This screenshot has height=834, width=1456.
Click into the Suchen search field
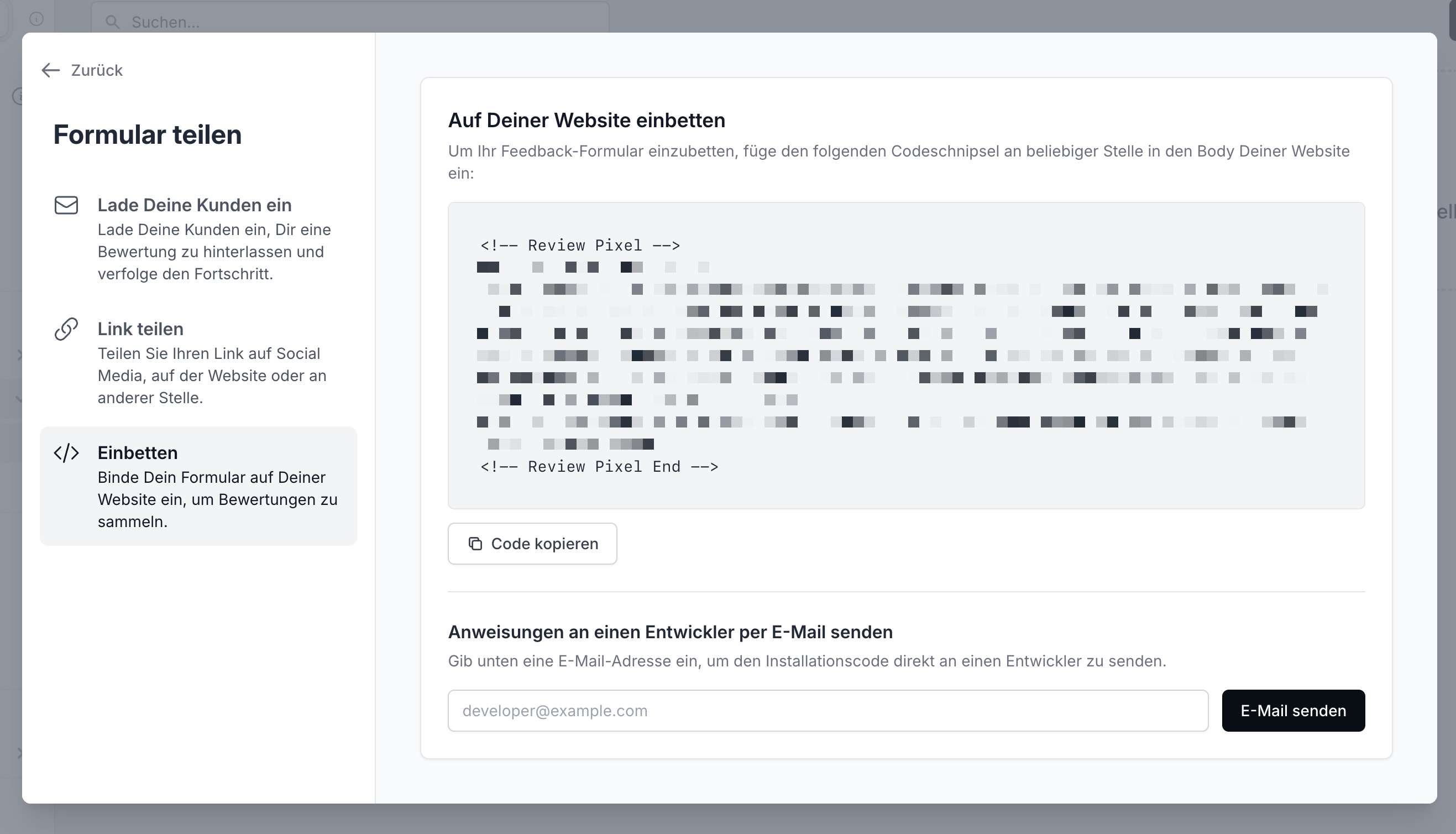[350, 22]
